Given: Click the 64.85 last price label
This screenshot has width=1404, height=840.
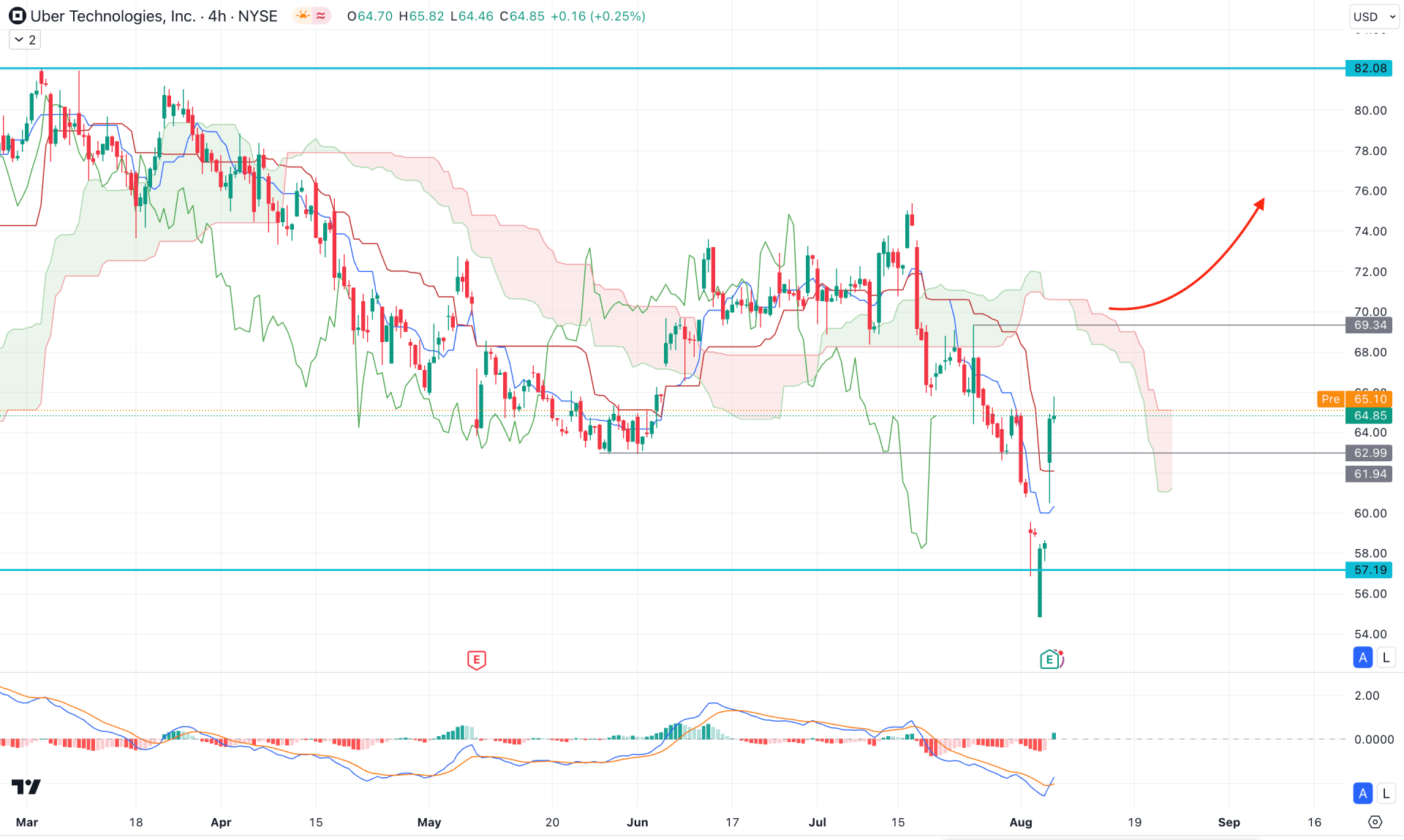Looking at the screenshot, I should pos(1370,416).
